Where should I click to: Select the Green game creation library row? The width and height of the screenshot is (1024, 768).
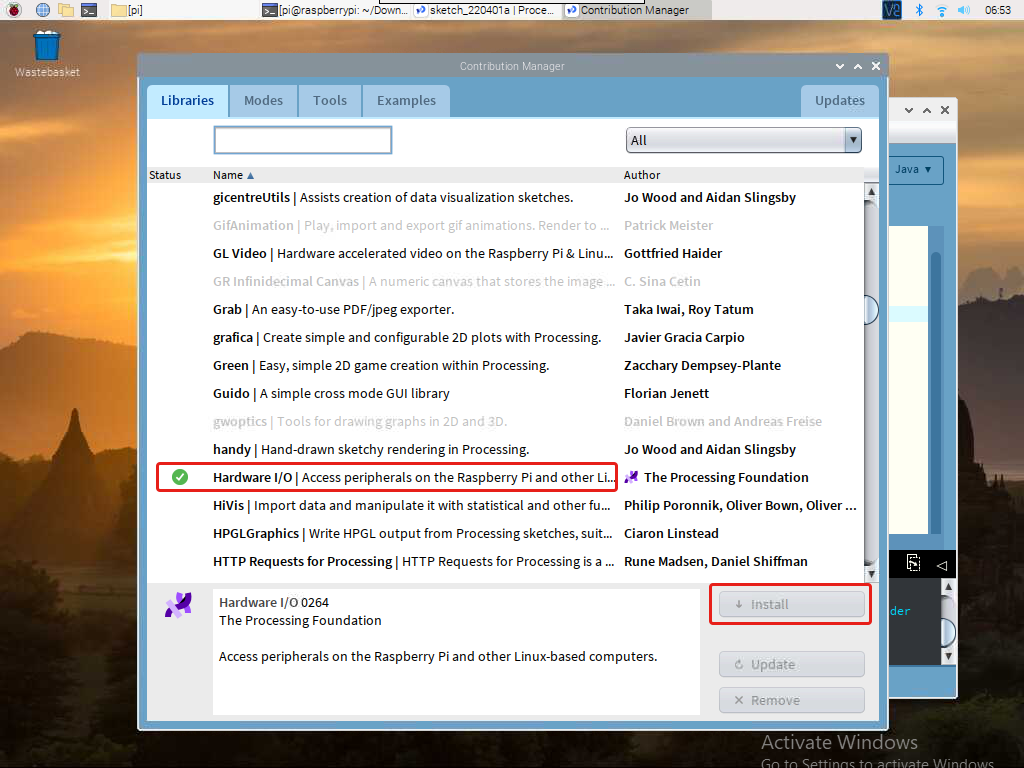pyautogui.click(x=505, y=366)
